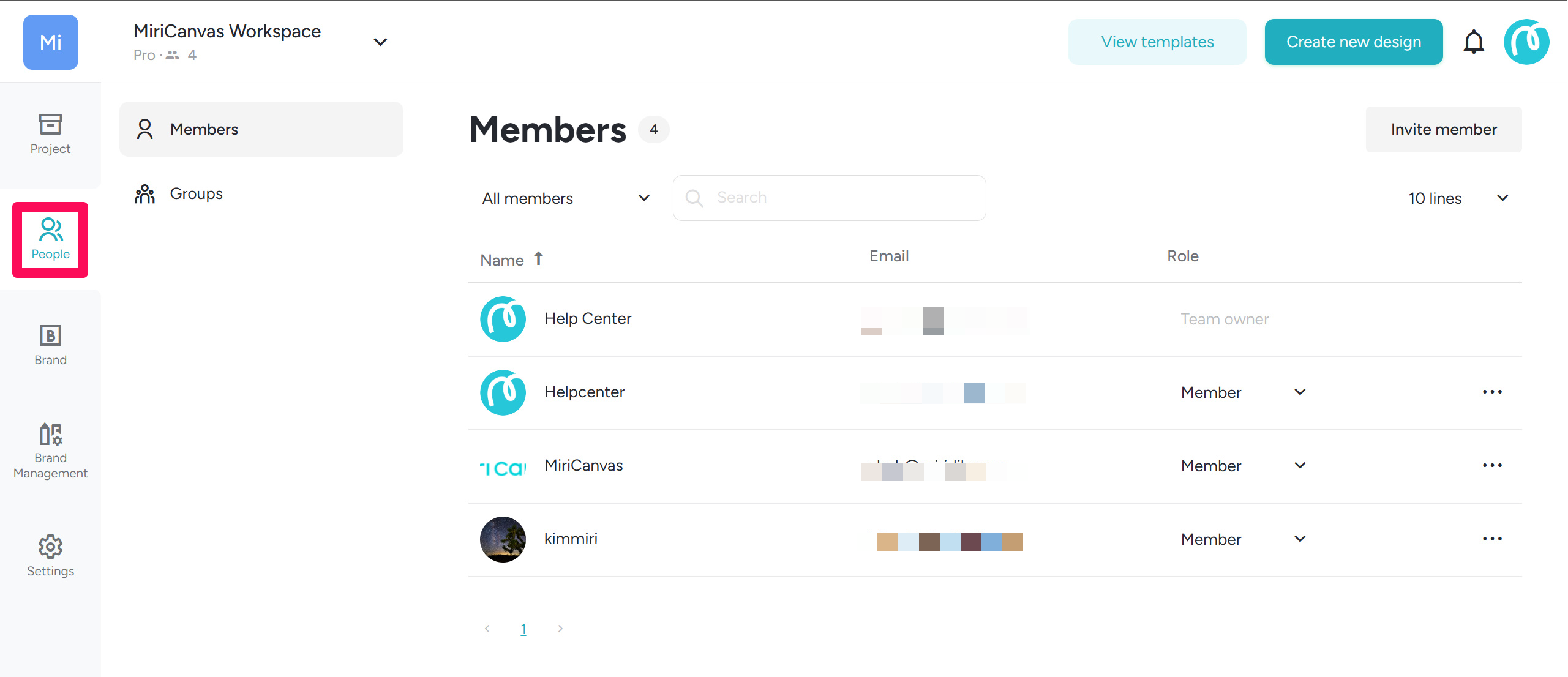Expand the MiriCanvas Workspace switcher
This screenshot has height=677, width=1568.
coord(380,42)
